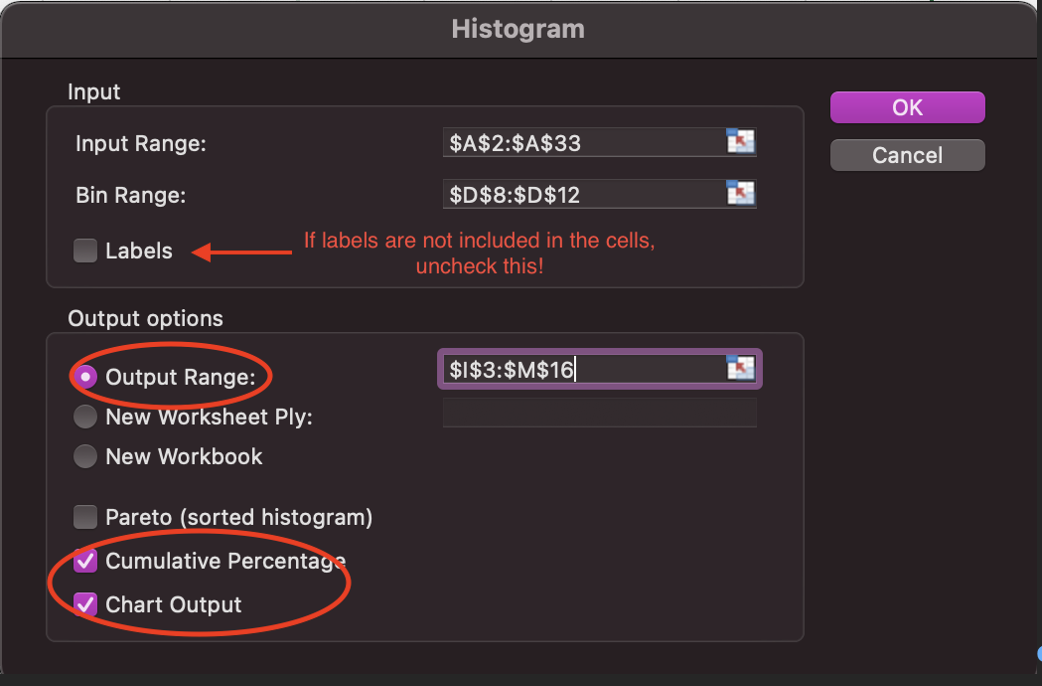
Task: Uncheck the Cumulative Percentage checkbox
Action: [x=86, y=561]
